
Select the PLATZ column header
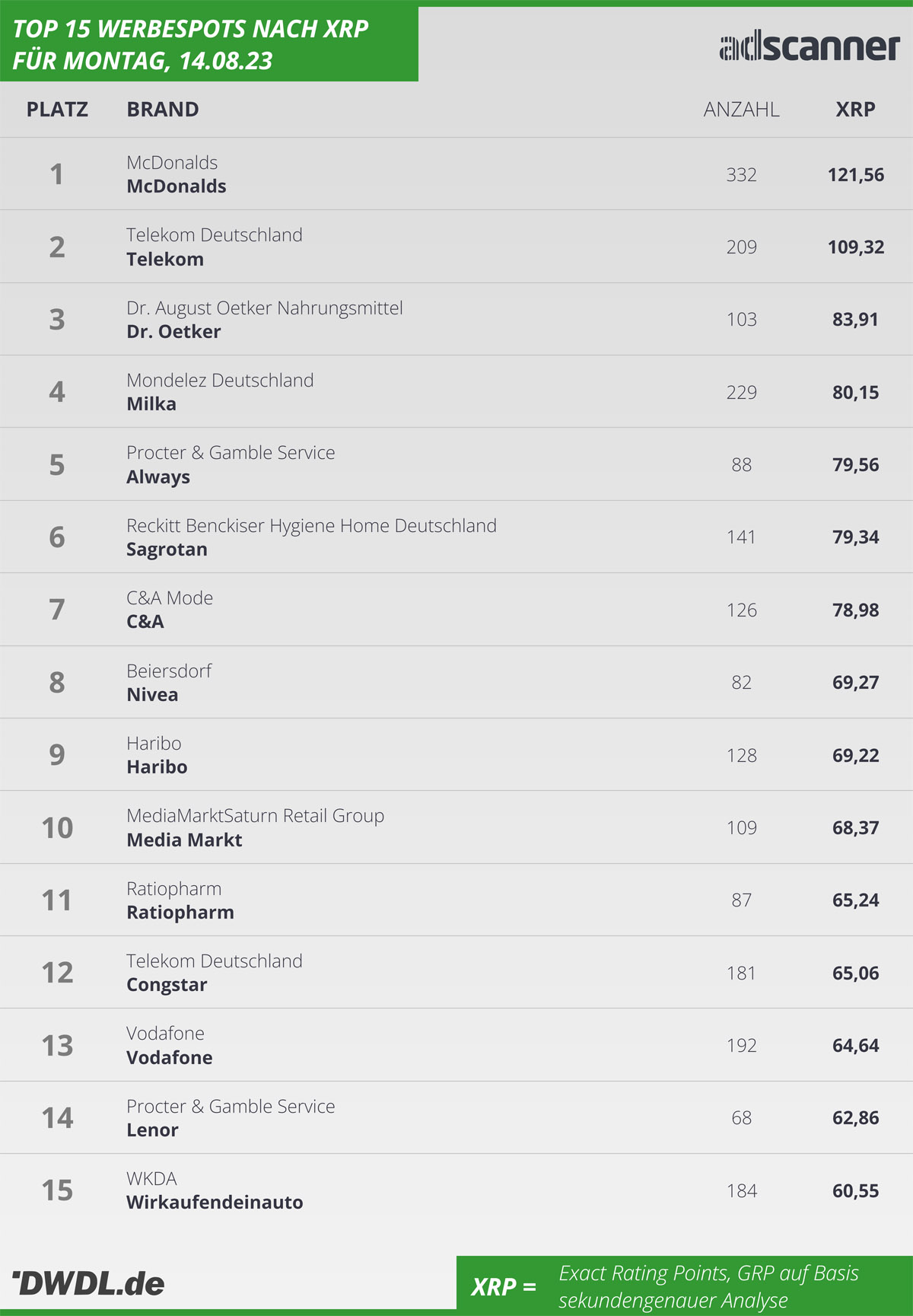(57, 110)
